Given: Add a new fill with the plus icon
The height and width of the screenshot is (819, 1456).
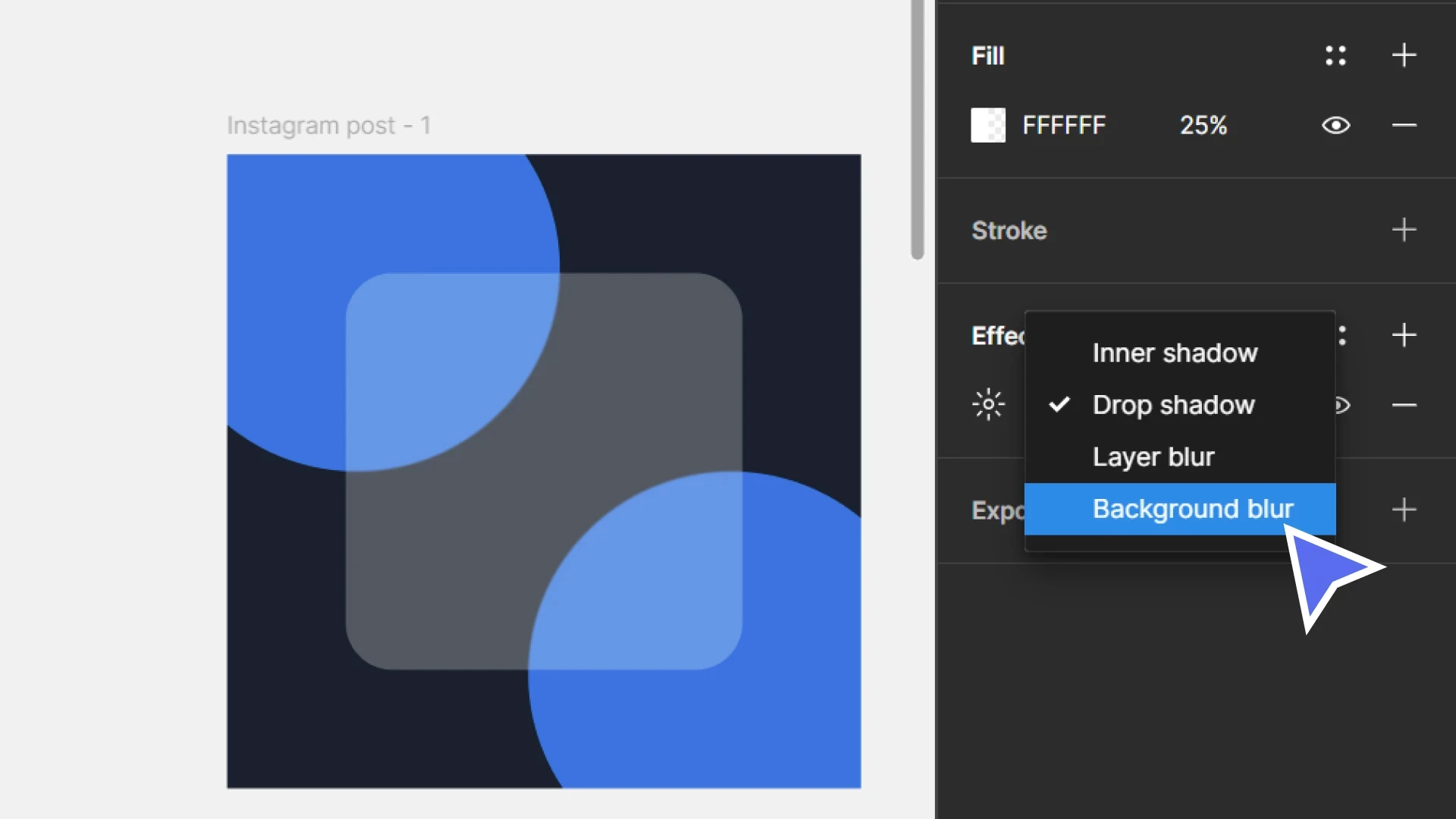Looking at the screenshot, I should pyautogui.click(x=1404, y=55).
